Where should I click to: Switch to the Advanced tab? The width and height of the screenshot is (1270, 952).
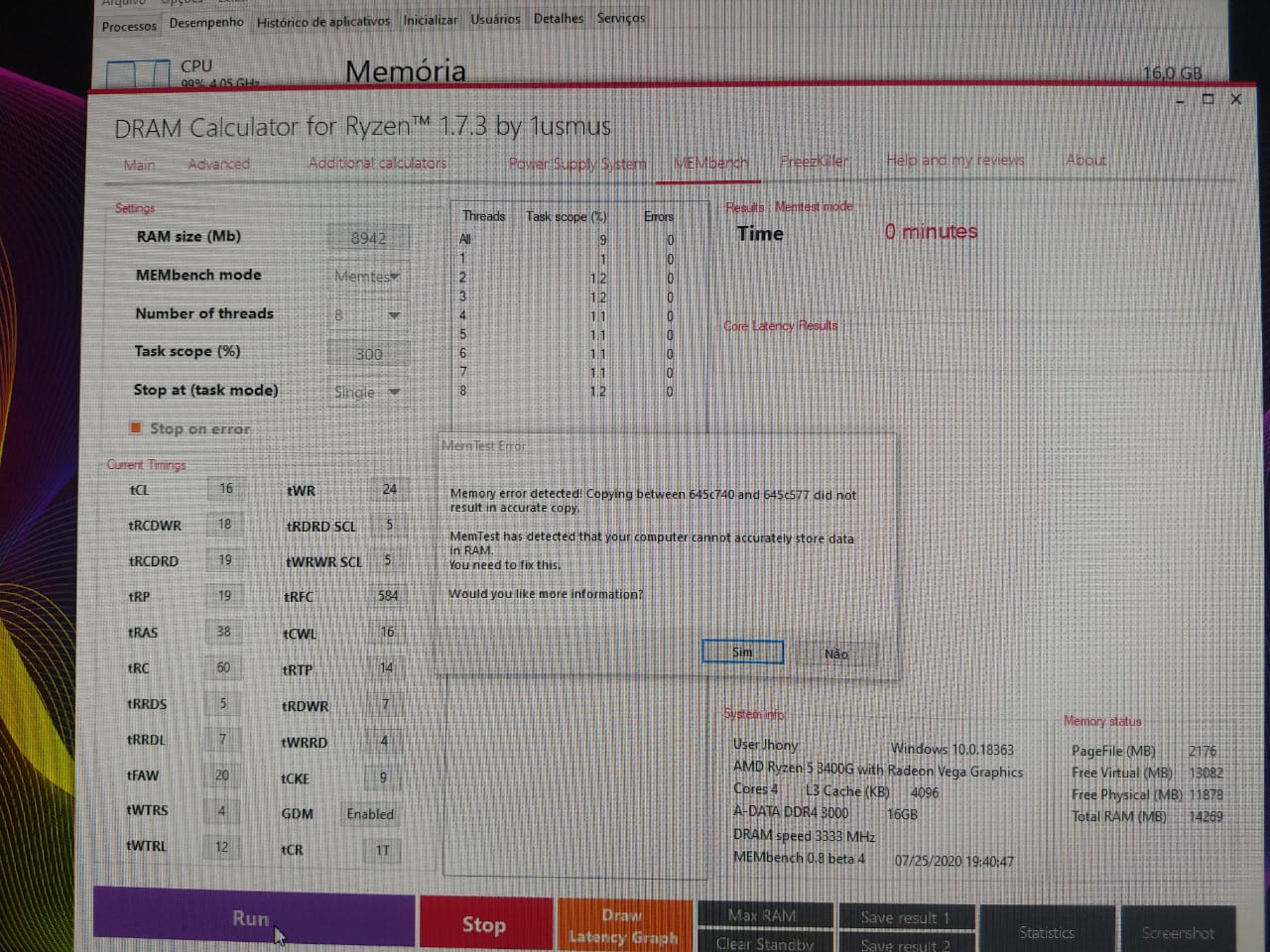218,164
